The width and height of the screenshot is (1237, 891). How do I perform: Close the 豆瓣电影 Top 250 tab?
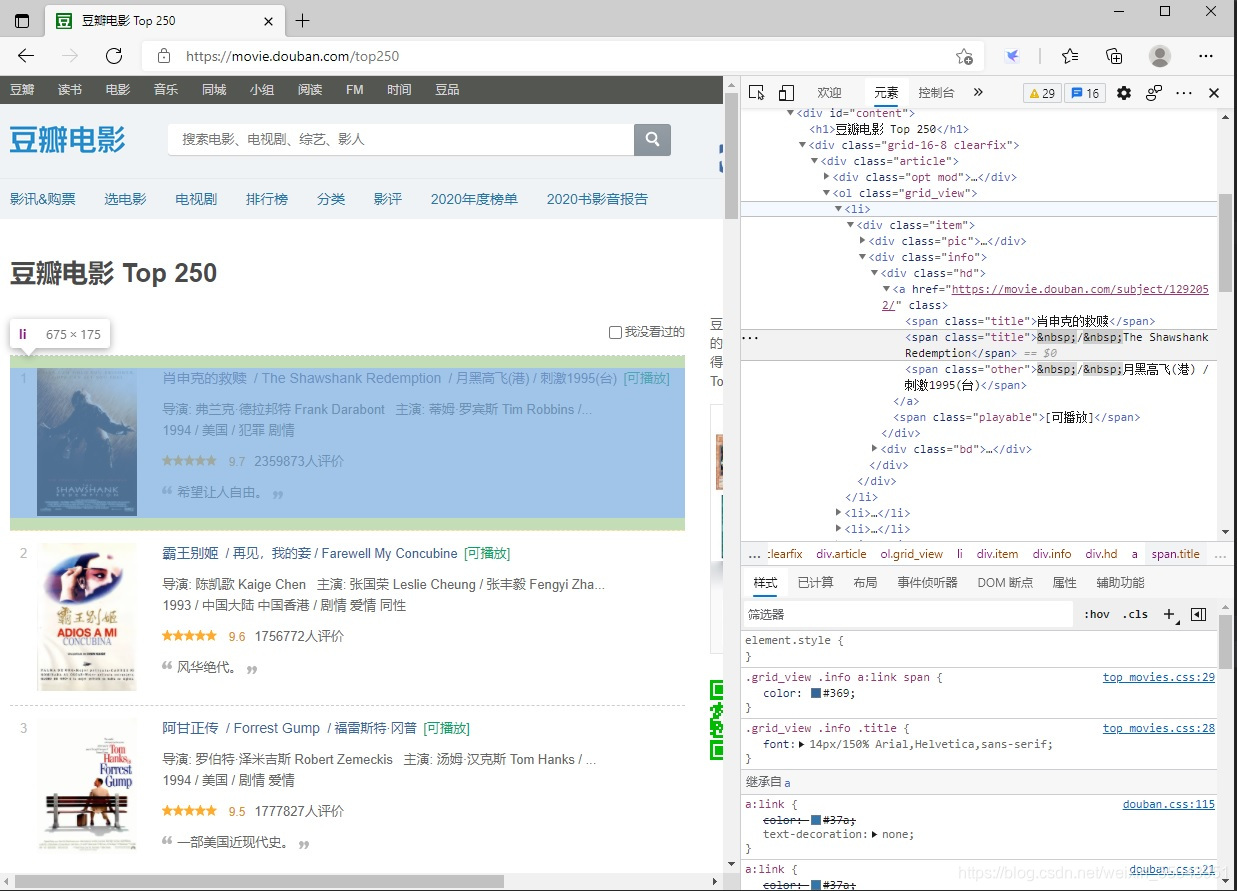(269, 20)
